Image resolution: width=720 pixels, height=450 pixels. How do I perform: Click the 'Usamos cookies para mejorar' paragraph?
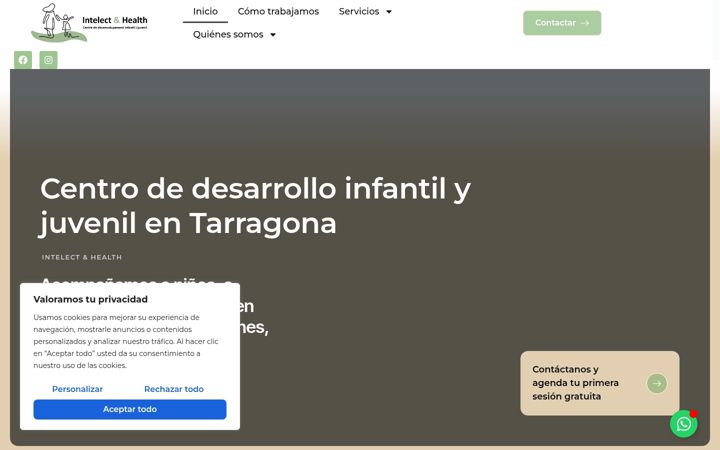126,341
